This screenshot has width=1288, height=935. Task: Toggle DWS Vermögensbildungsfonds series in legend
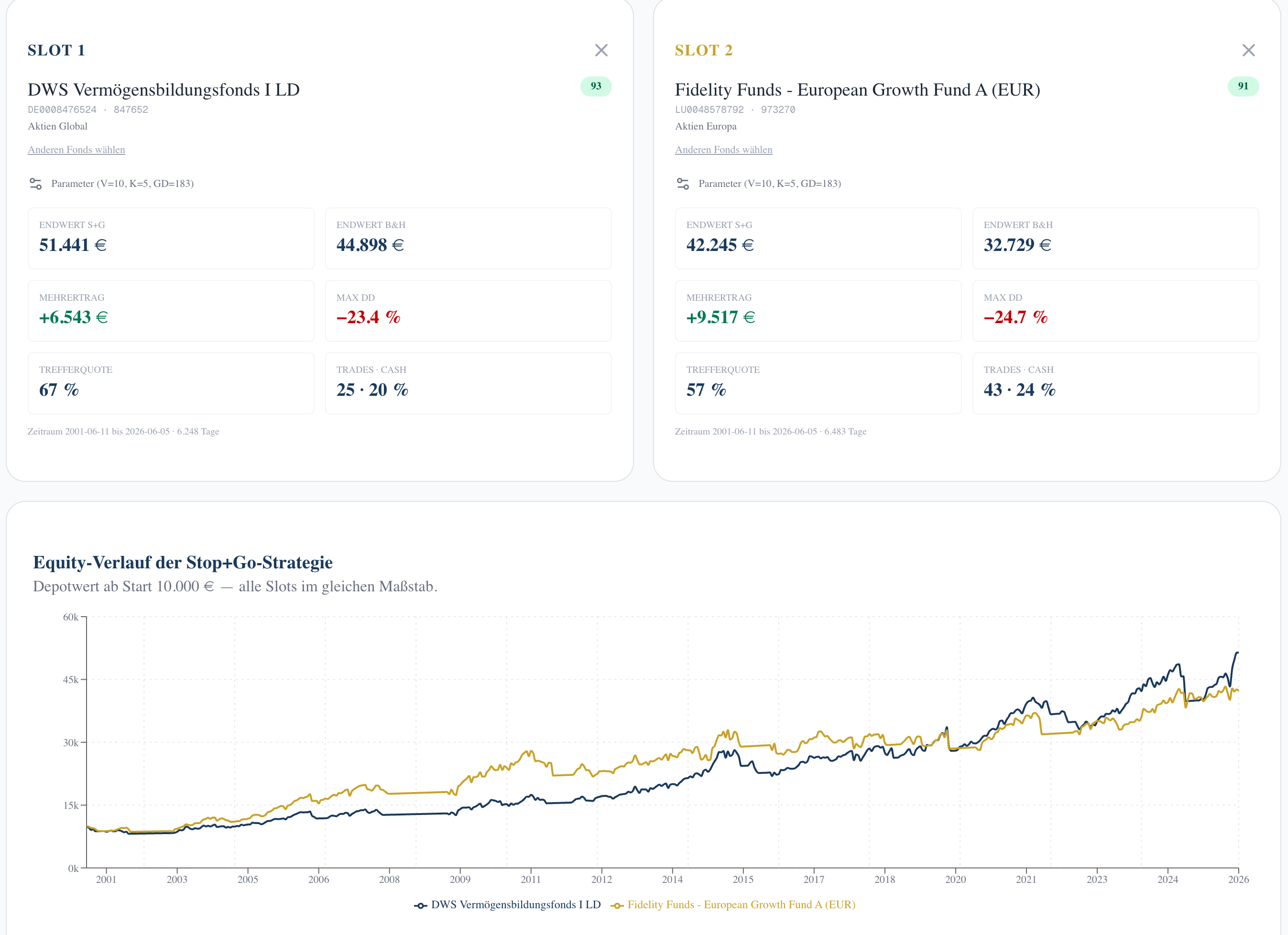[507, 904]
